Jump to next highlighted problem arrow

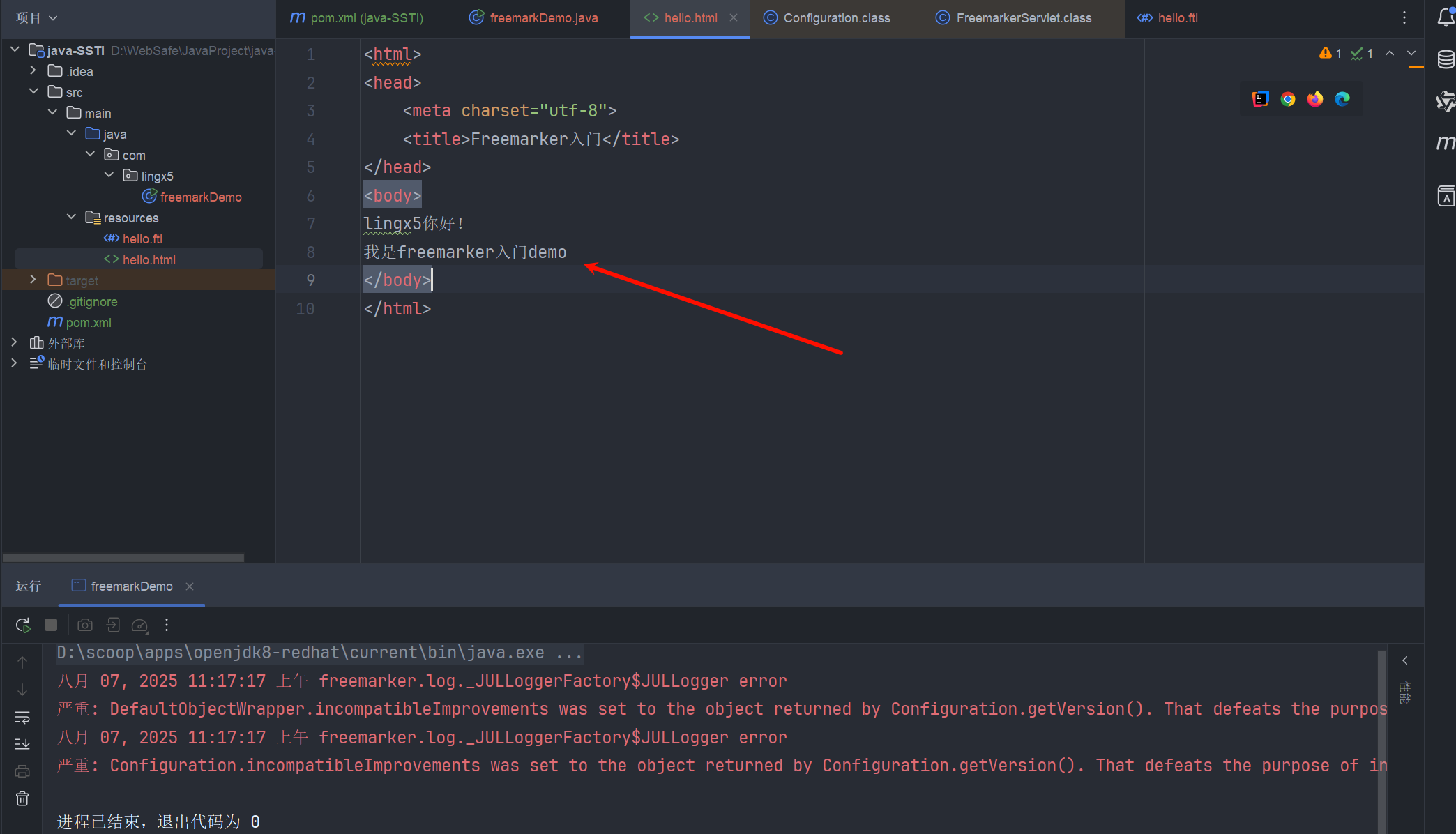(1411, 54)
